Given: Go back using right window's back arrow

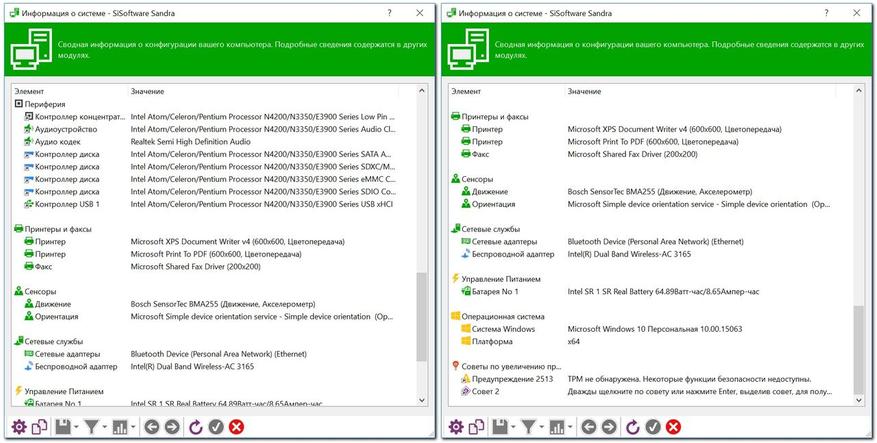Looking at the screenshot, I should click(588, 427).
